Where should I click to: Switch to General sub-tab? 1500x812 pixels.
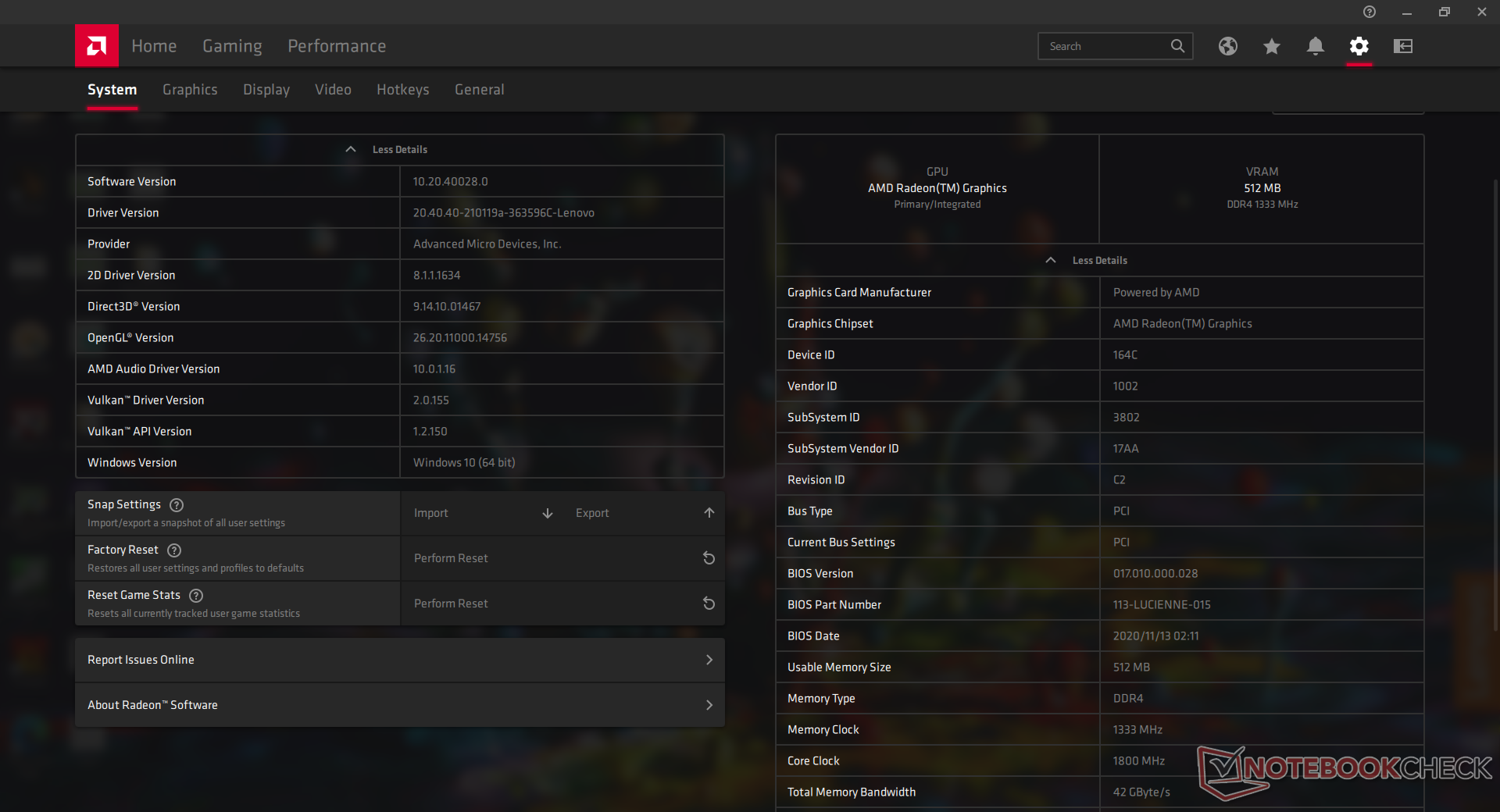[x=479, y=90]
